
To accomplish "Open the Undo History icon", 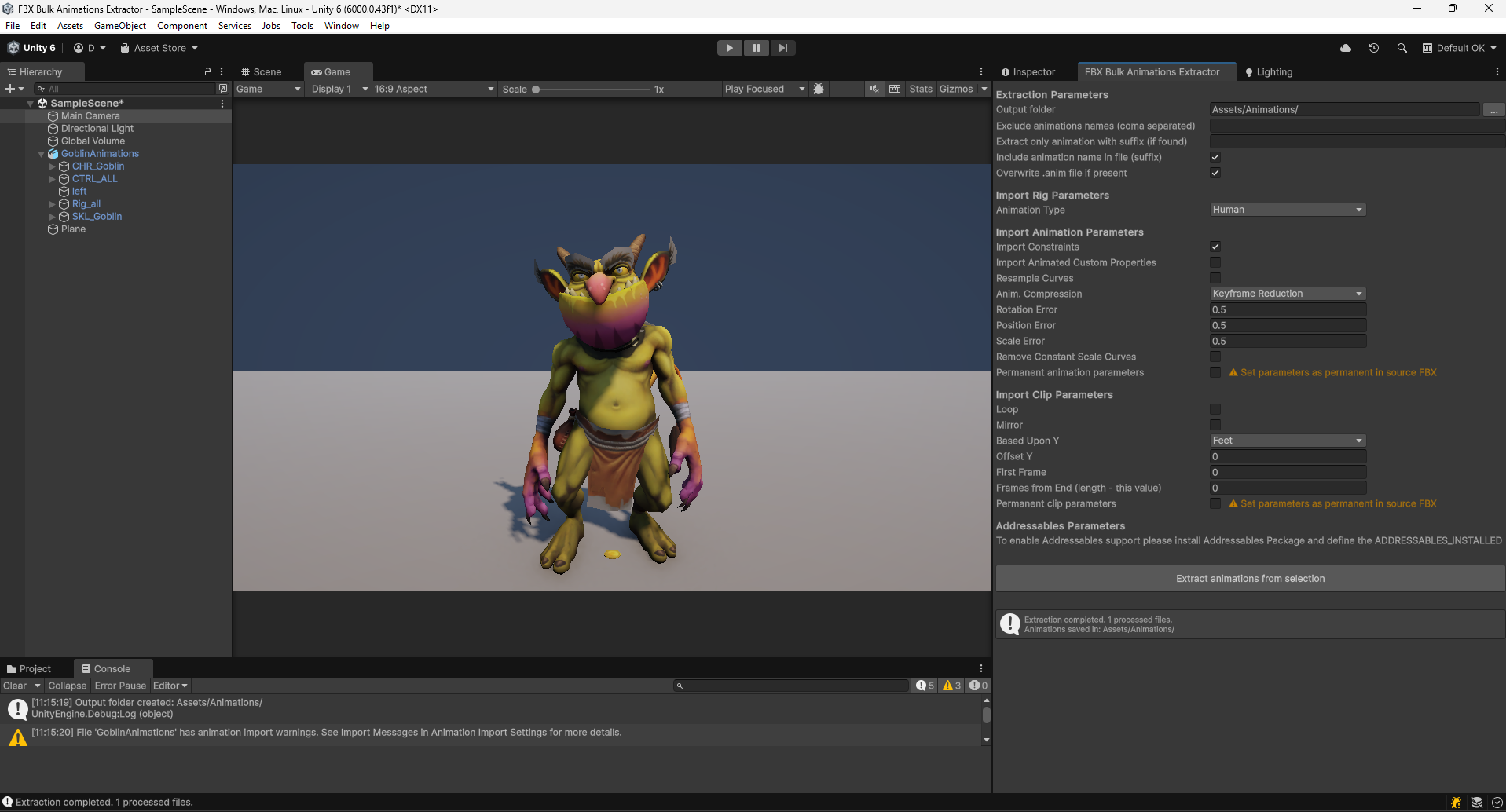I will point(1373,48).
